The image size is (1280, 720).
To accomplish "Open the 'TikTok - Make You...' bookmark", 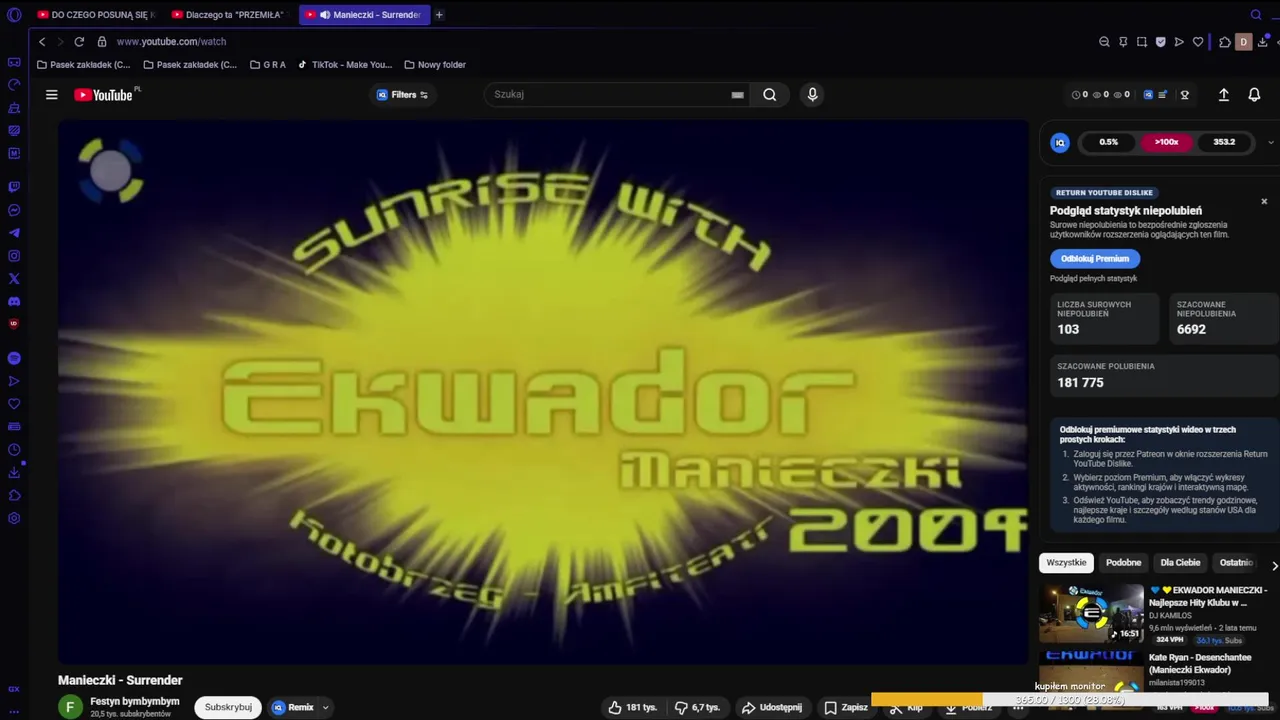I will pyautogui.click(x=345, y=65).
